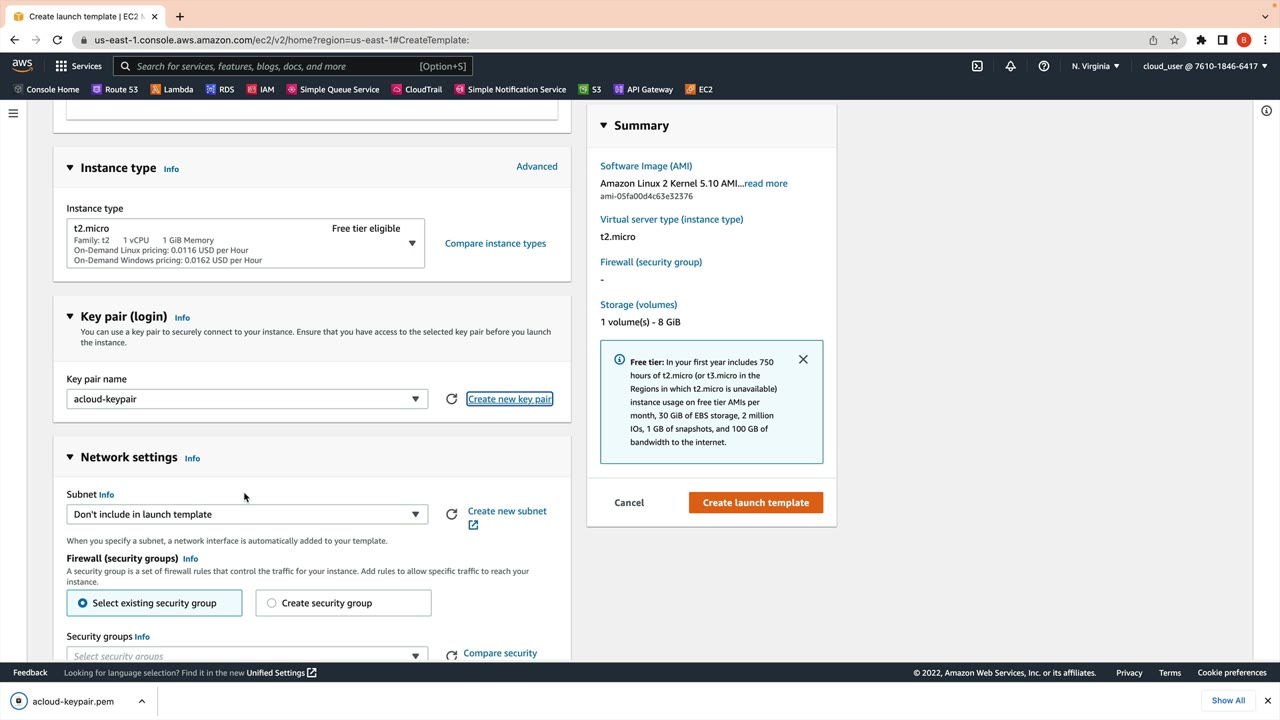
Task: Open the Console Home shortcut
Action: 46,89
